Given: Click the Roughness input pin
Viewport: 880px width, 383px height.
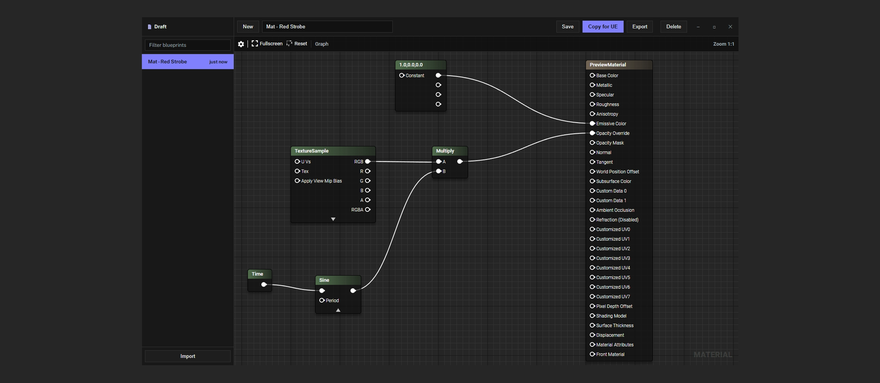Looking at the screenshot, I should (x=592, y=104).
